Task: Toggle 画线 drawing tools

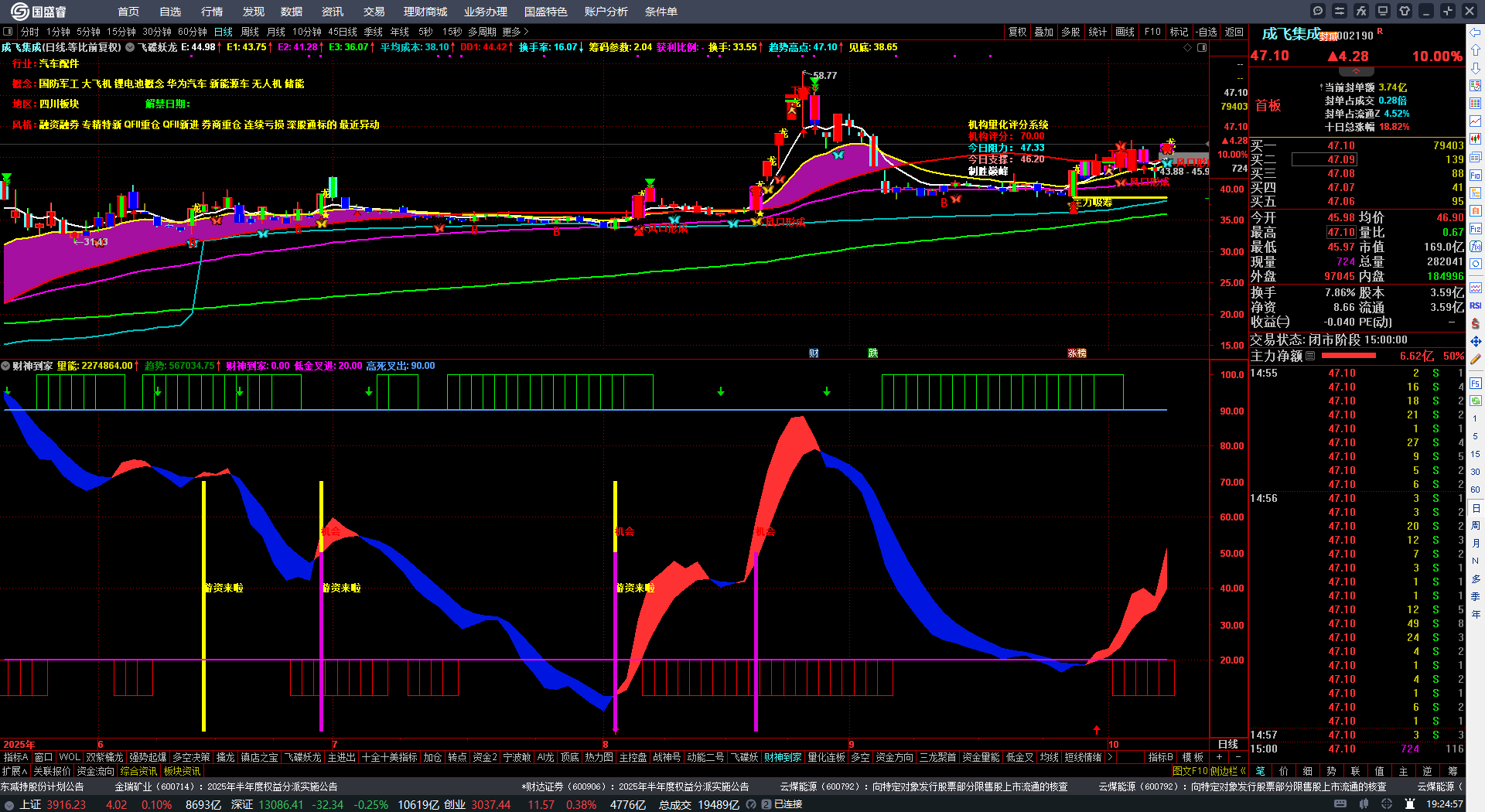Action: pyautogui.click(x=1125, y=32)
